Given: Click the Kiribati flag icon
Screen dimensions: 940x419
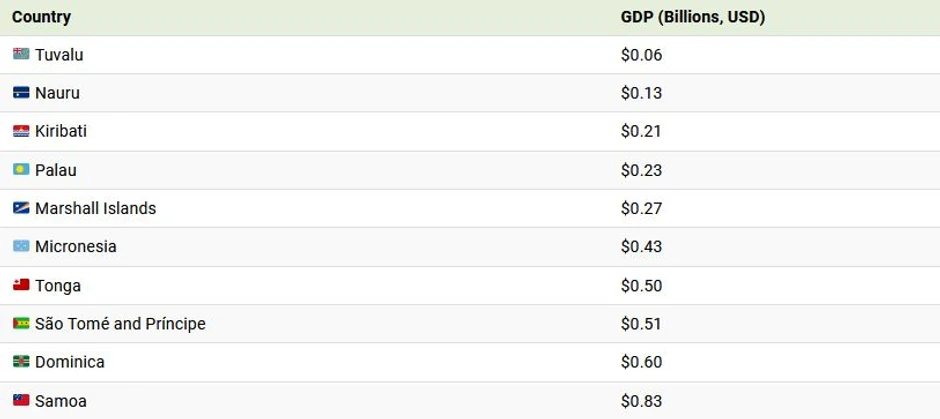Looking at the screenshot, I should [21, 132].
